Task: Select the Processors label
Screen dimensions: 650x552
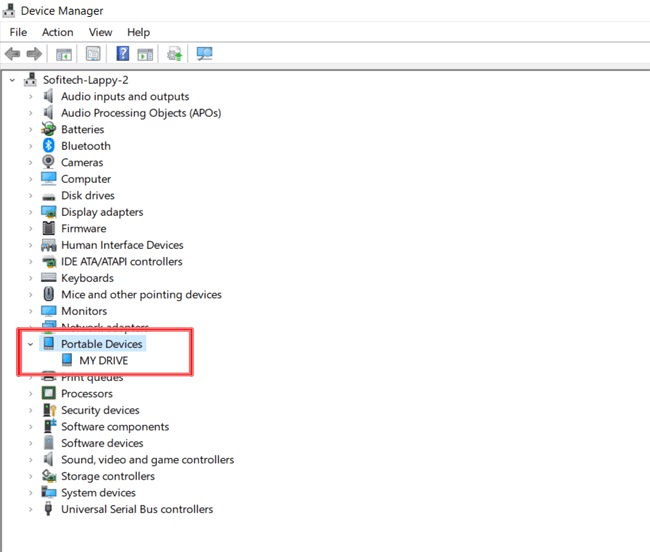Action: pyautogui.click(x=87, y=394)
